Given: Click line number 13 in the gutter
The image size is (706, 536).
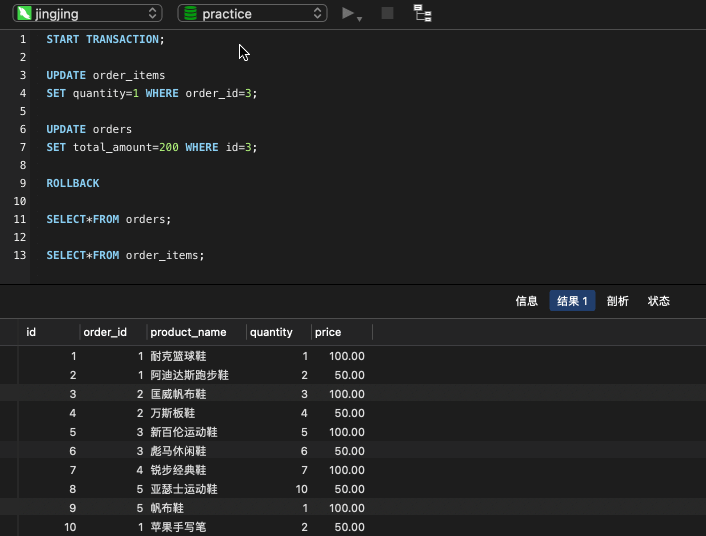Looking at the screenshot, I should coord(20,255).
